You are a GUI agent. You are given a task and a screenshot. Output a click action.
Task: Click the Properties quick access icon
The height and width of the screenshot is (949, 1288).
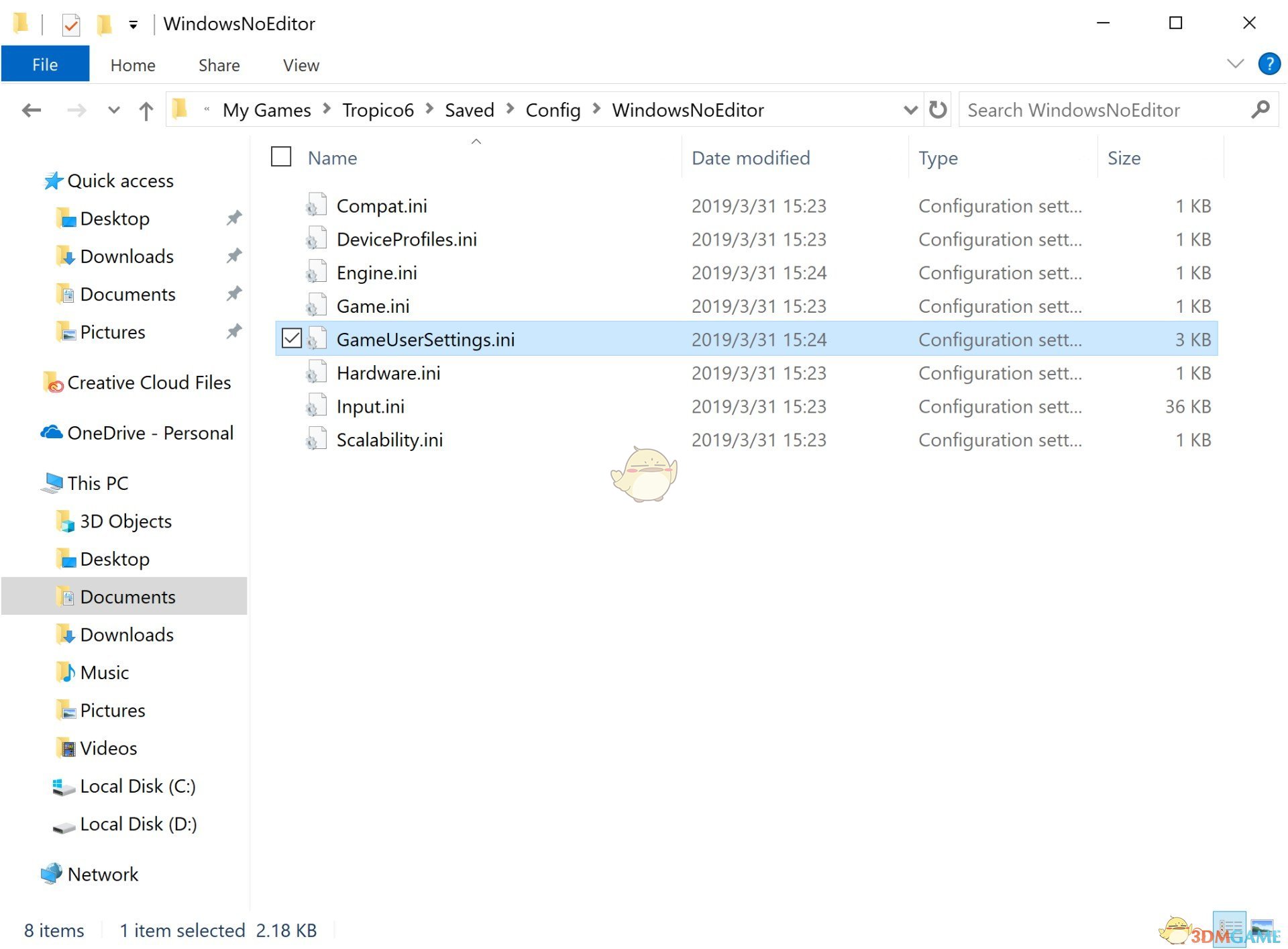point(70,25)
